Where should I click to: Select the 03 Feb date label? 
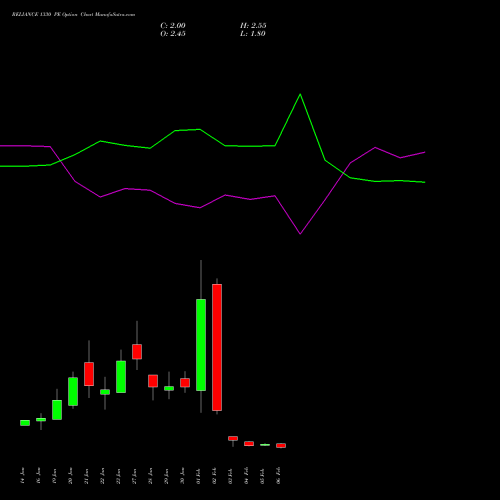(x=230, y=475)
